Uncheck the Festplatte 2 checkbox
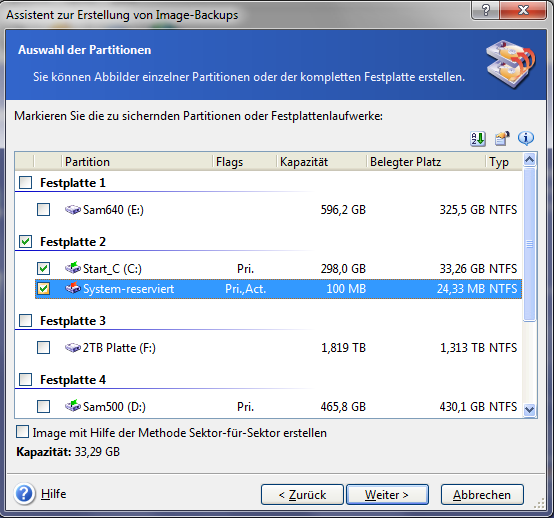Screen dimensions: 555x521 tap(25, 242)
